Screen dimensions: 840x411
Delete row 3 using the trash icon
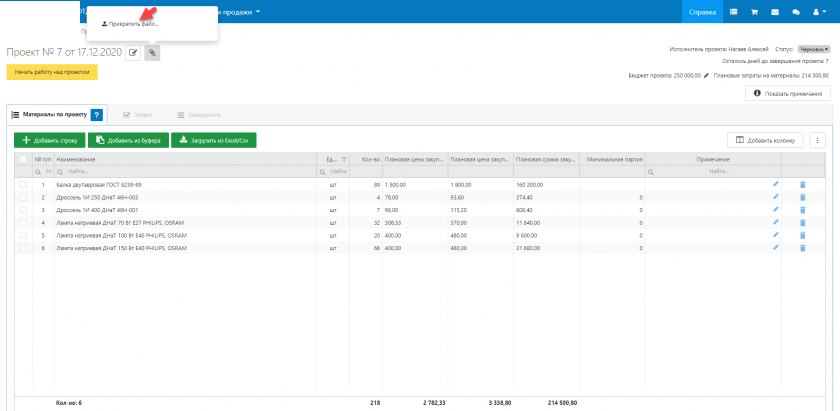coord(802,210)
